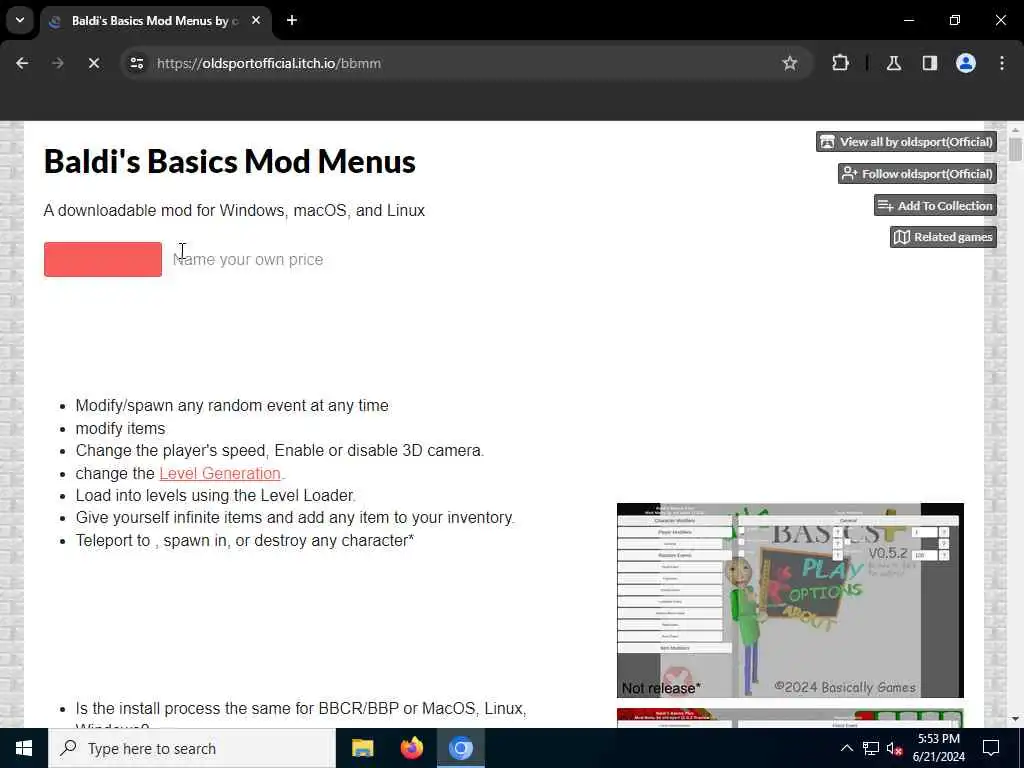Click 'Give yourself infinite items' bullet

click(x=295, y=517)
